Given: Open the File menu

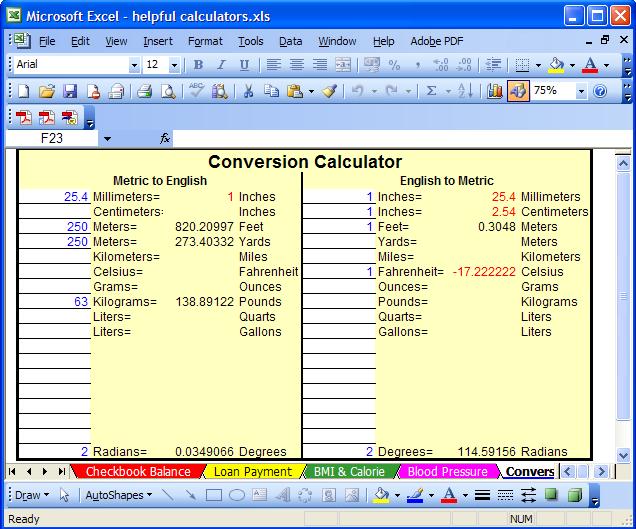Looking at the screenshot, I should click(x=47, y=41).
